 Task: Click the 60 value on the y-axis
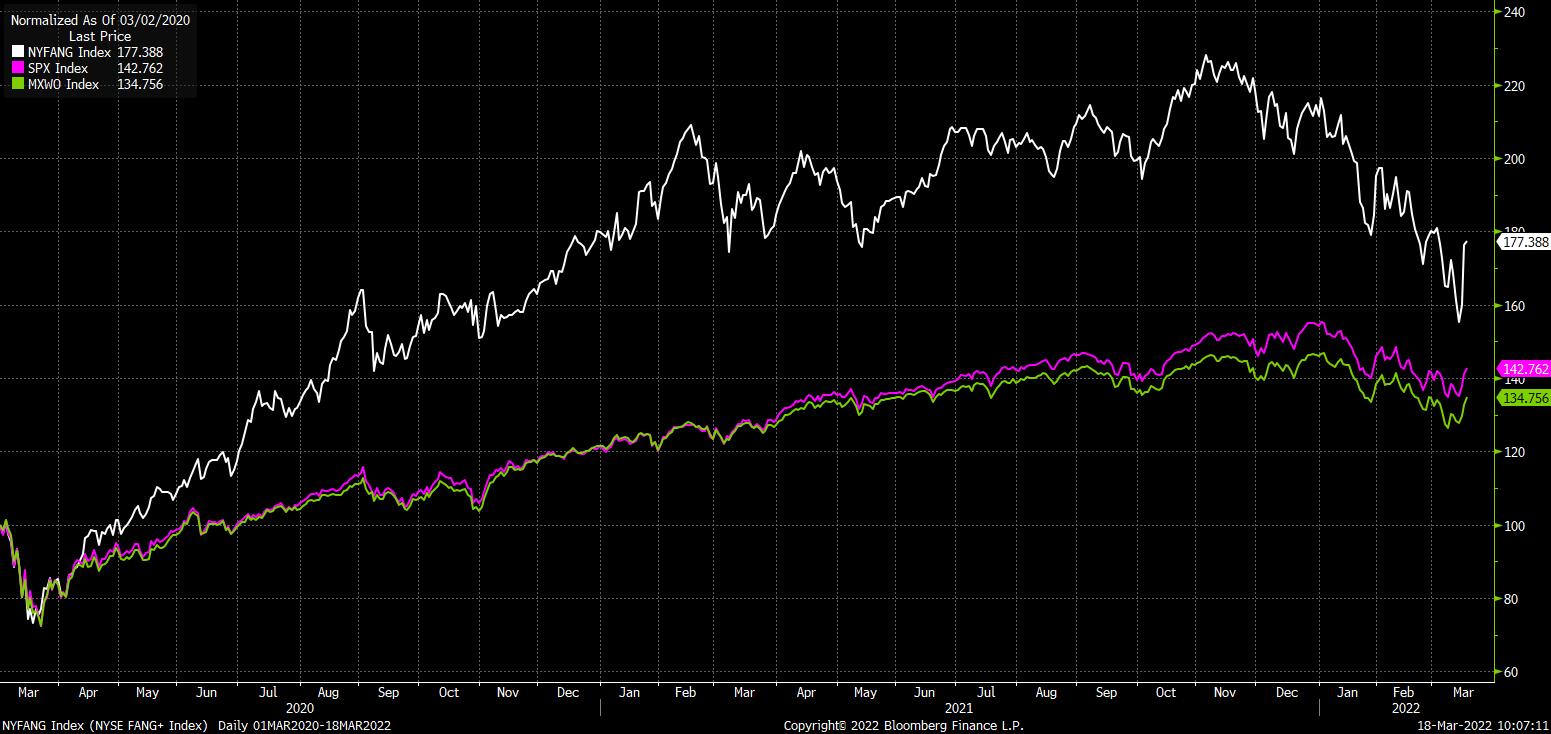click(1510, 672)
